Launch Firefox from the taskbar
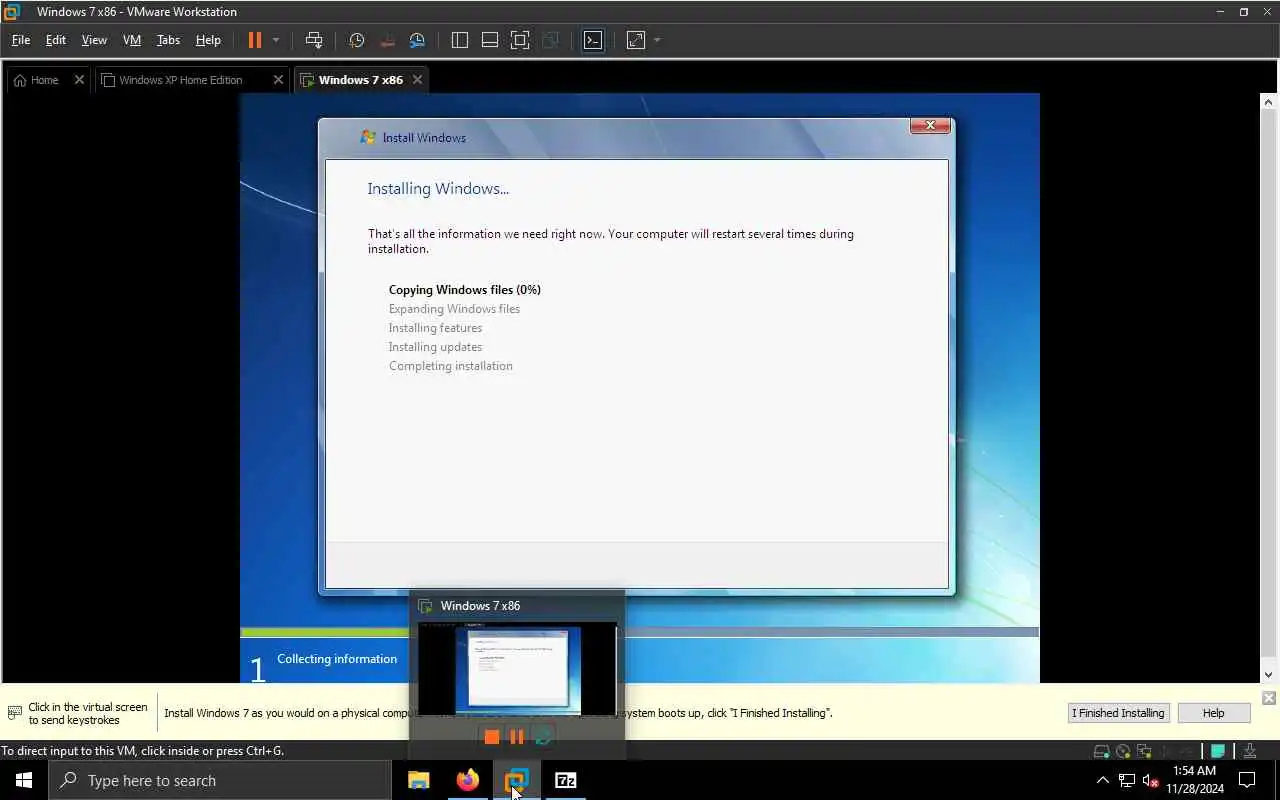Viewport: 1280px width, 800px height. [x=468, y=780]
